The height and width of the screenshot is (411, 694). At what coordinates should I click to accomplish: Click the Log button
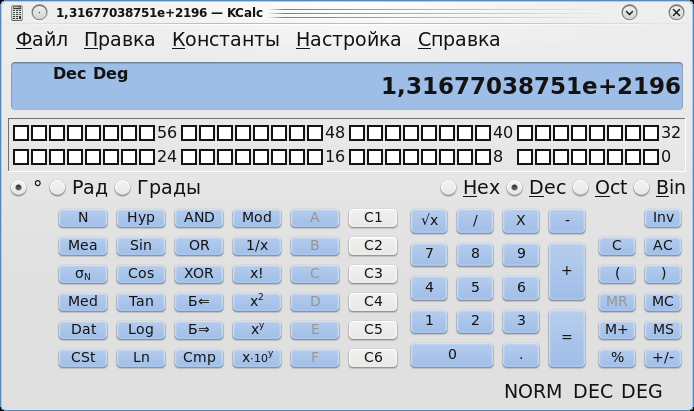click(141, 330)
